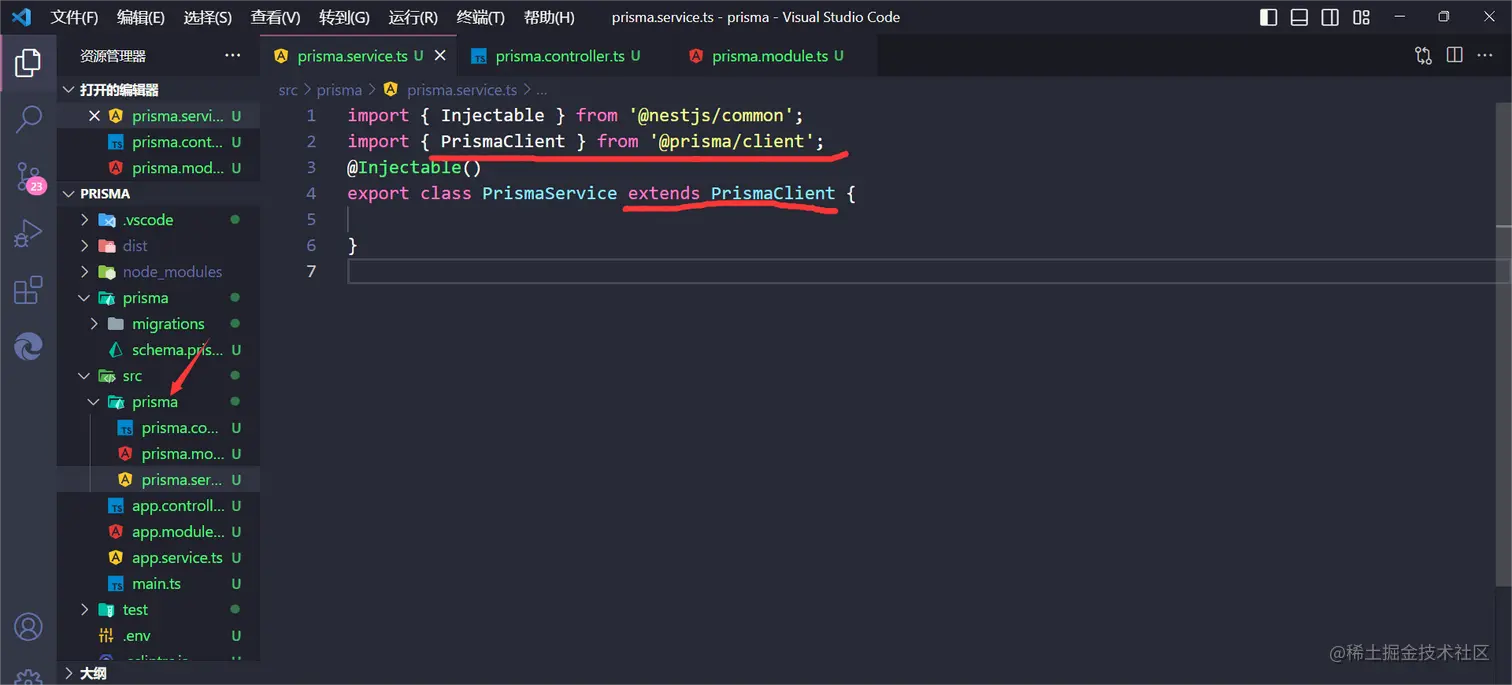Toggle bottom panel layout icon
This screenshot has height=685, width=1512.
tap(1299, 17)
